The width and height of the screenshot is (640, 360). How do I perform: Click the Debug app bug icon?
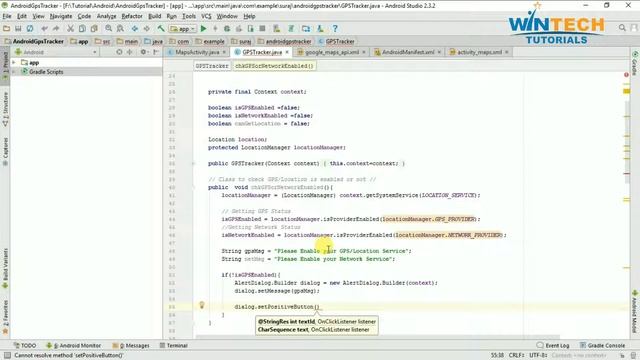(x=227, y=29)
